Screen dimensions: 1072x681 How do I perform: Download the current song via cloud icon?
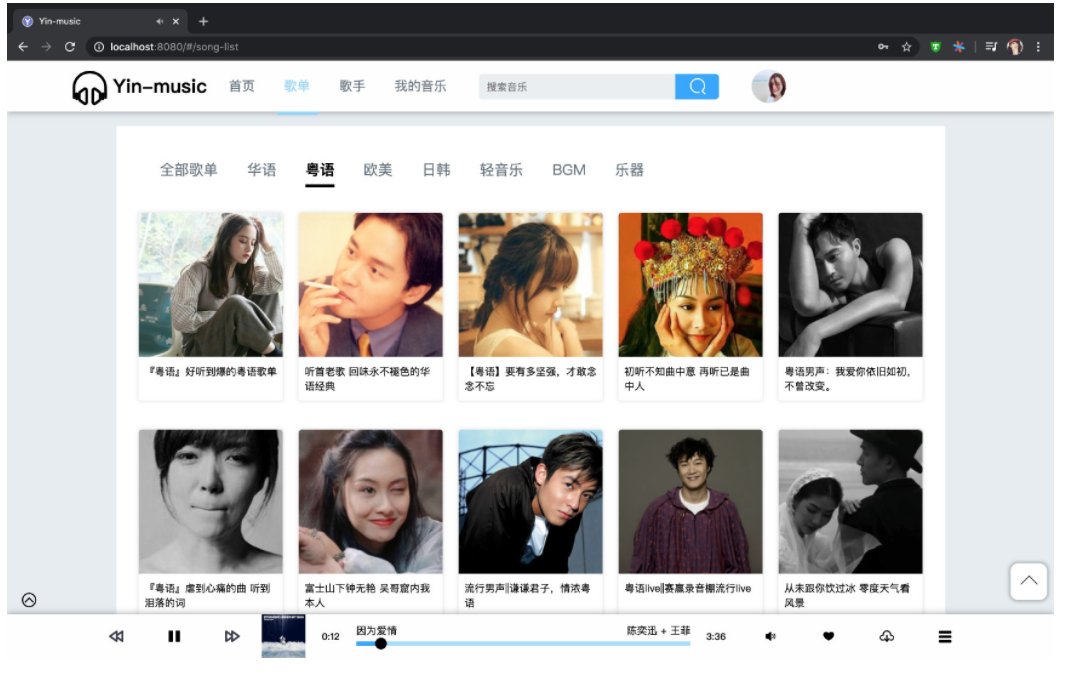[x=887, y=637]
